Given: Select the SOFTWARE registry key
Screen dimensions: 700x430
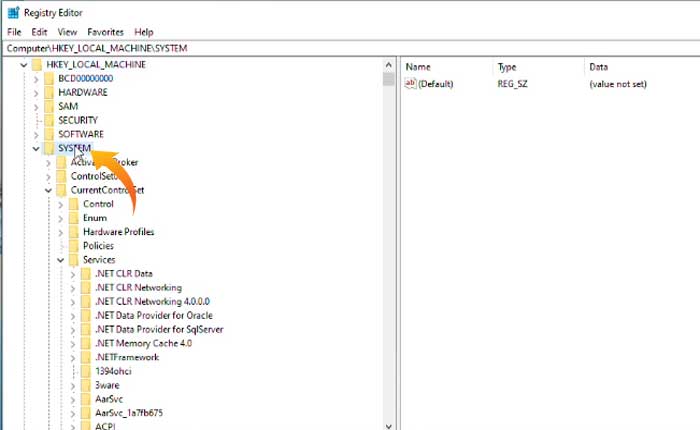Looking at the screenshot, I should coord(81,134).
